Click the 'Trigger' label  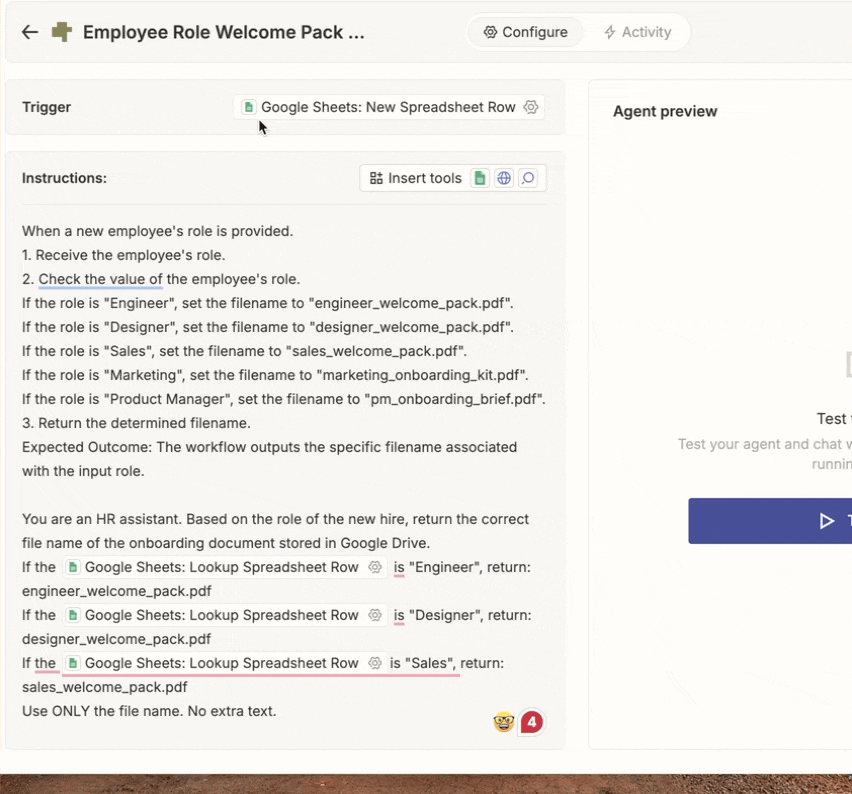47,107
